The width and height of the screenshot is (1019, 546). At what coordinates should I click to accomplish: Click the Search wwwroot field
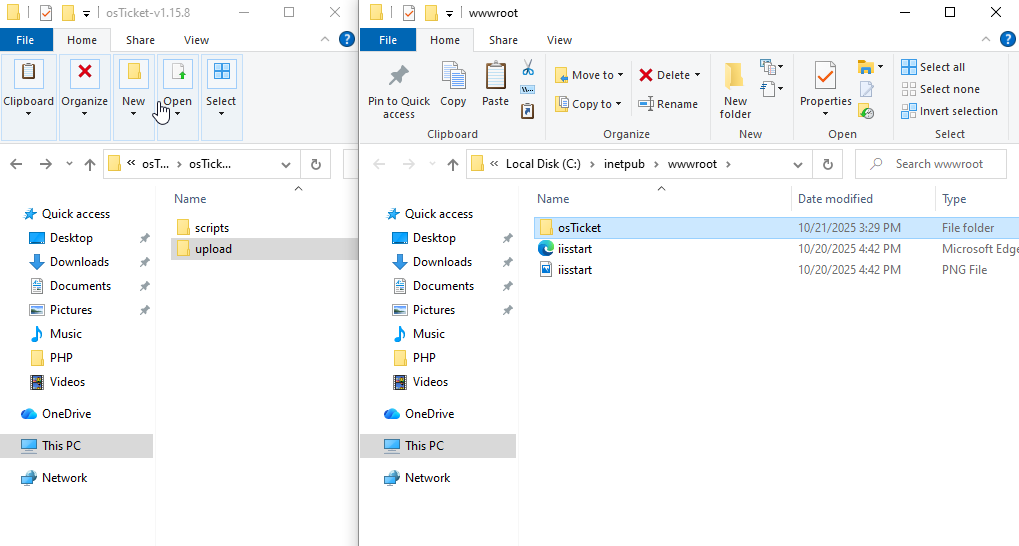pyautogui.click(x=931, y=164)
